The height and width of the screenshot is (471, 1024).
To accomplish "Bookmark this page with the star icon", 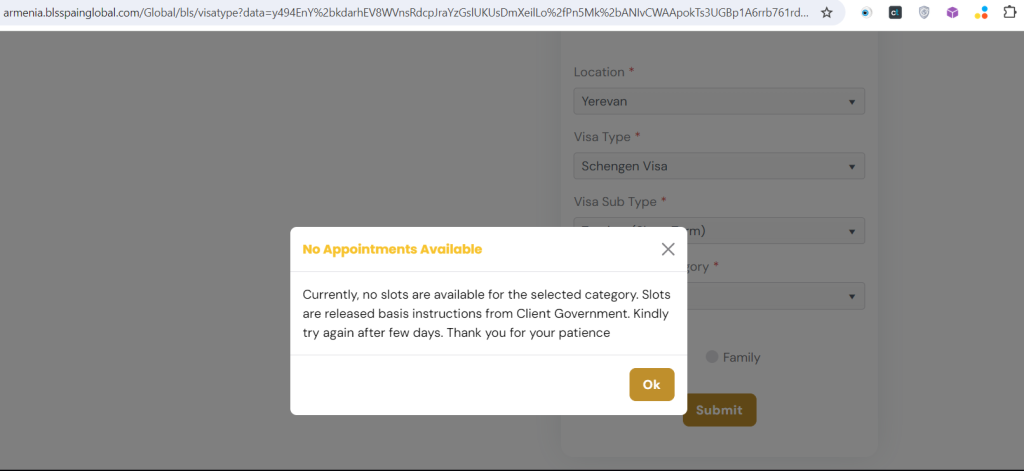I will pos(827,12).
